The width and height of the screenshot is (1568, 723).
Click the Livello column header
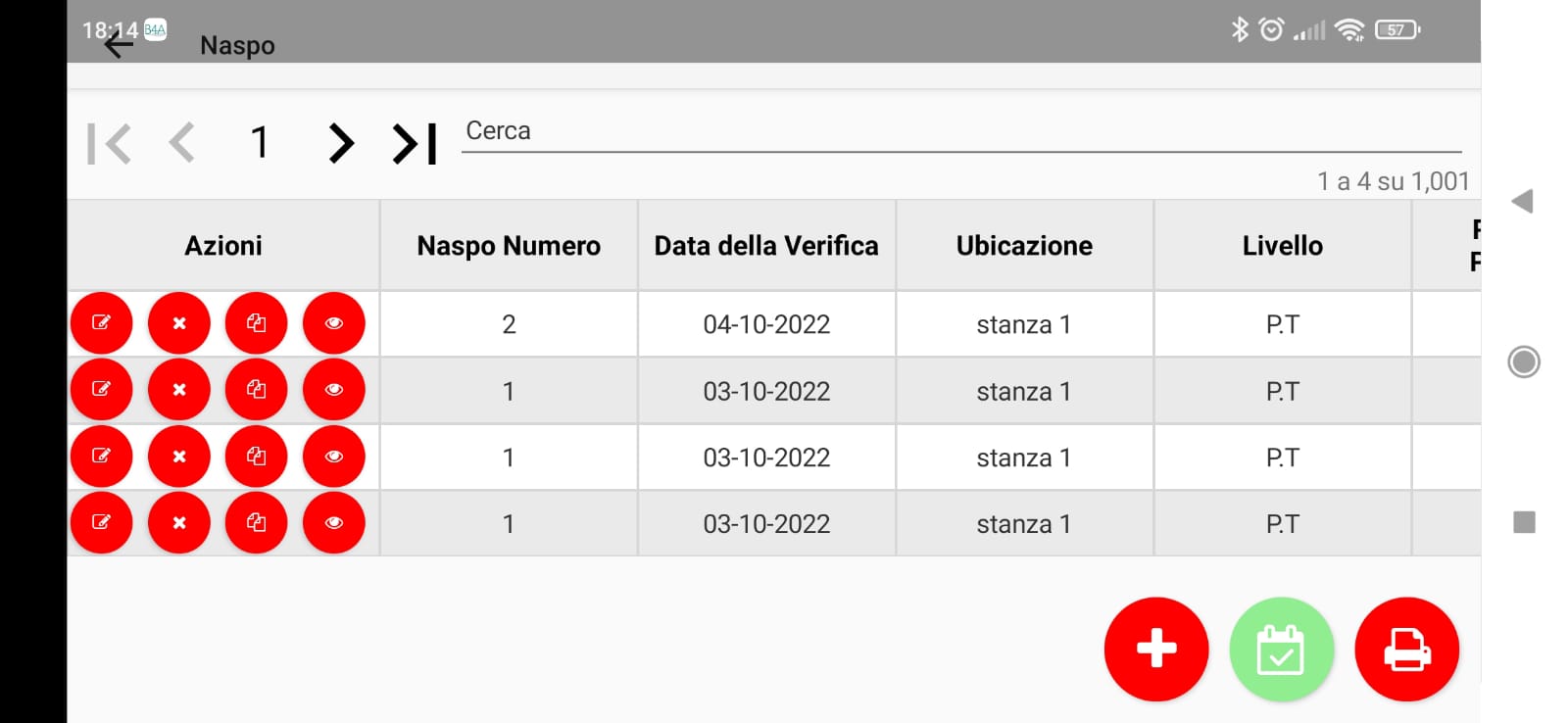tap(1282, 246)
